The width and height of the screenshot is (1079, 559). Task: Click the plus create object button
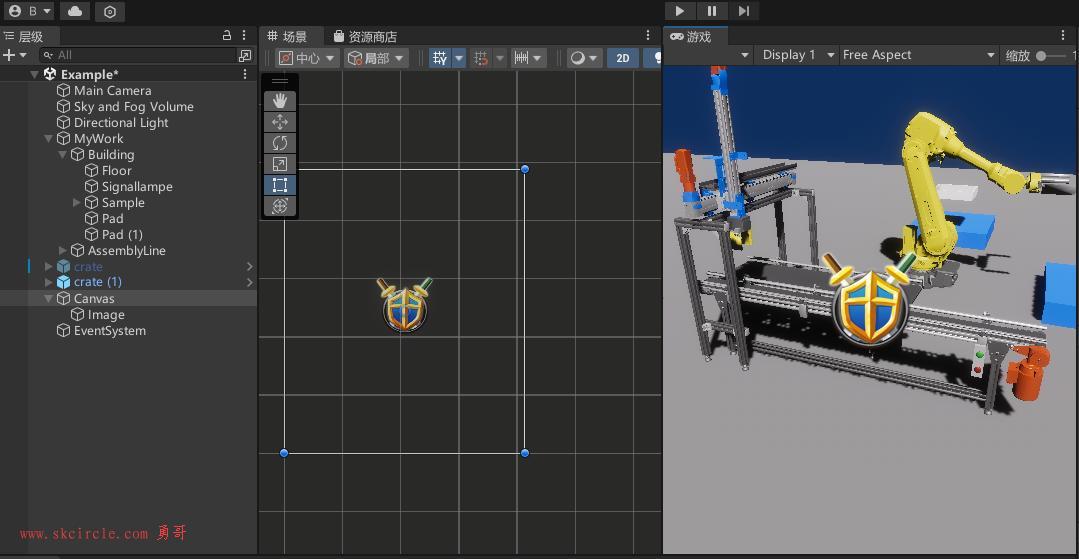(9, 55)
